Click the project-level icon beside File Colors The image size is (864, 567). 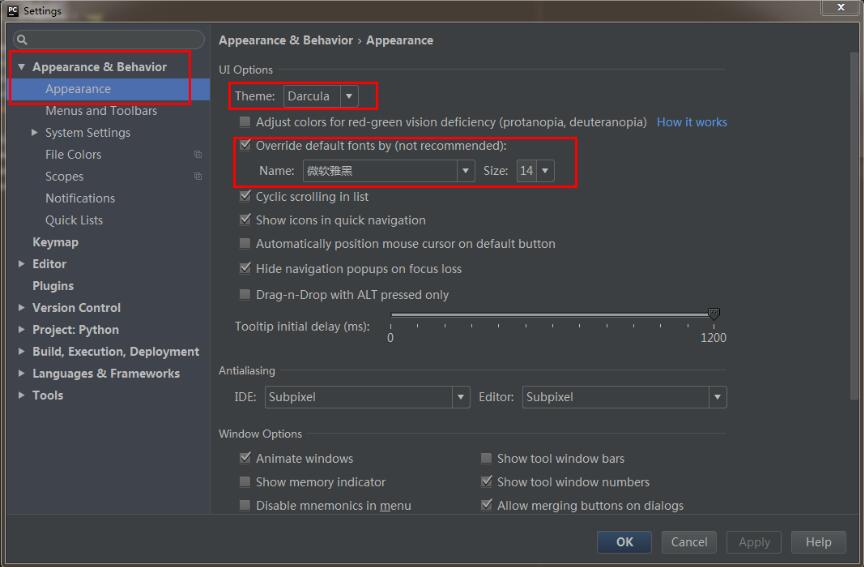click(x=198, y=155)
